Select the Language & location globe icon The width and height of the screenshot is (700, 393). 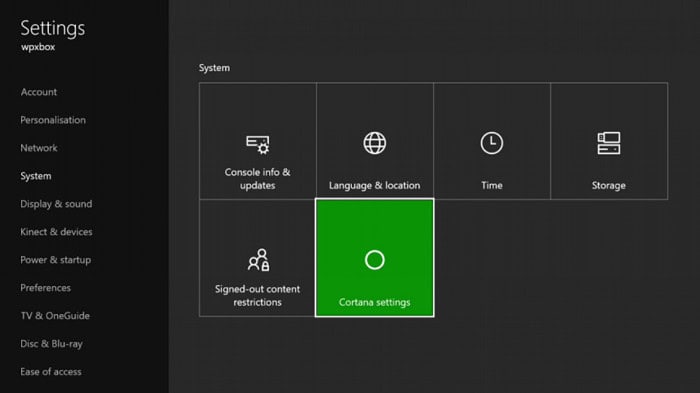pos(375,143)
